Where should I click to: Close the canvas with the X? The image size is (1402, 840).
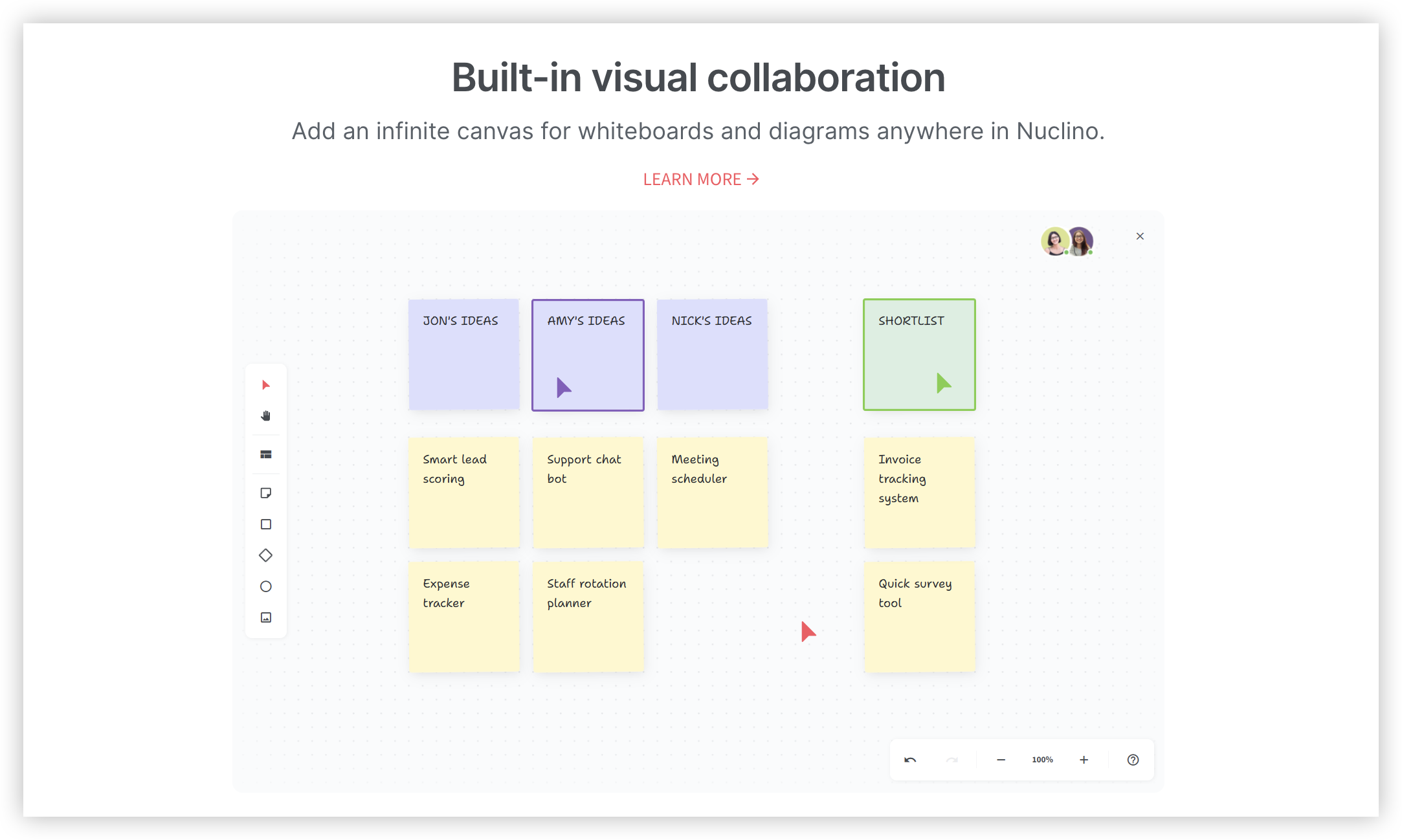1140,236
